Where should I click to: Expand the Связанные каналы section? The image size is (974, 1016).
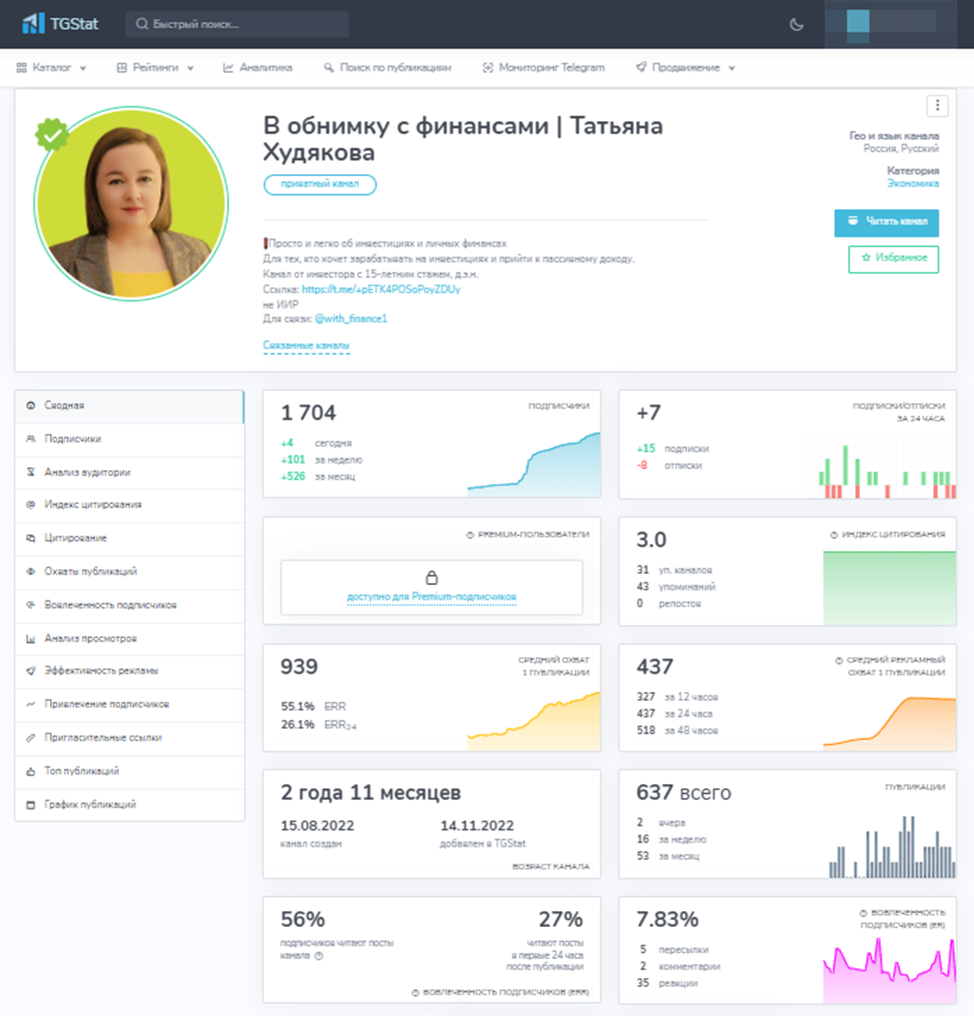(x=306, y=346)
